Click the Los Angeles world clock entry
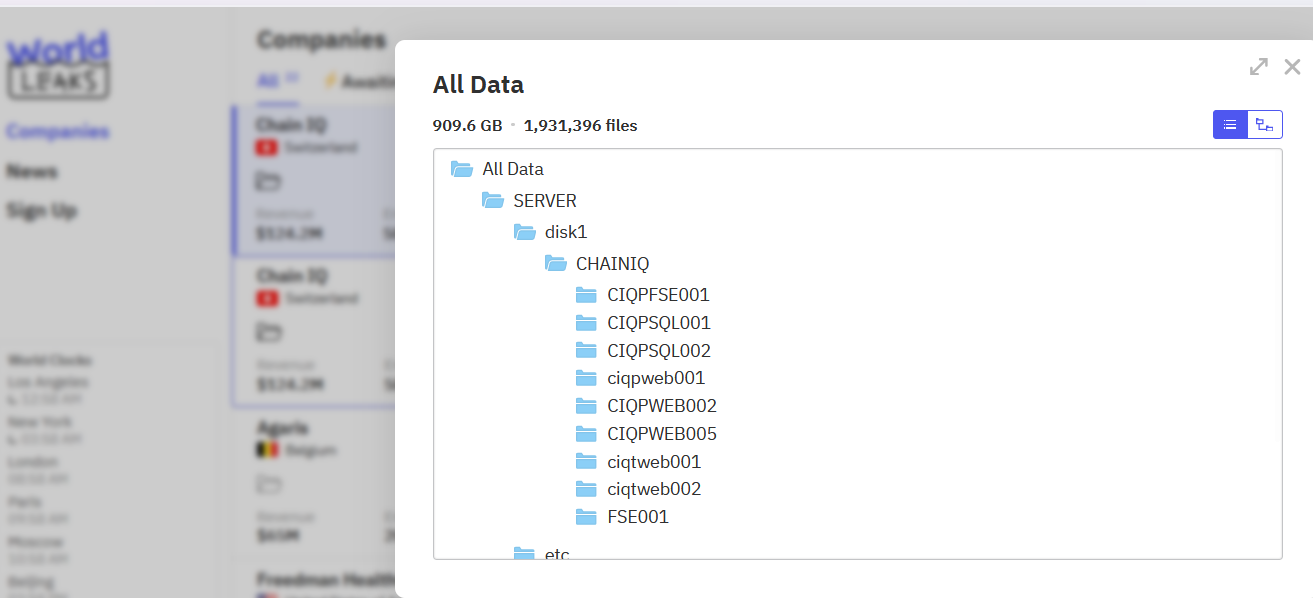Viewport: 1313px width, 598px height. coord(48,390)
